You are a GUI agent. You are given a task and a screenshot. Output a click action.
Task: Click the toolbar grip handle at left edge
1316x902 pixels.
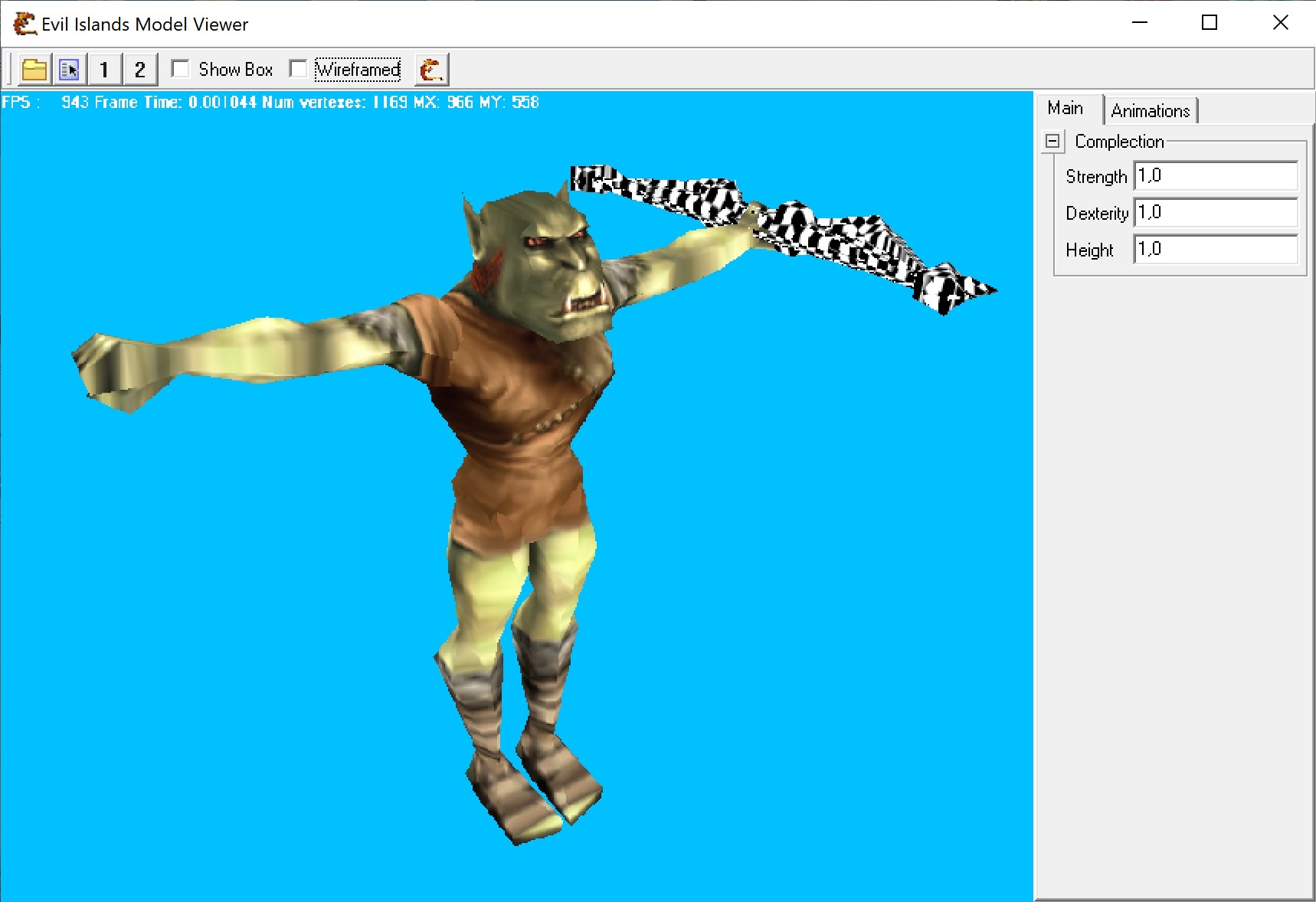[x=9, y=70]
